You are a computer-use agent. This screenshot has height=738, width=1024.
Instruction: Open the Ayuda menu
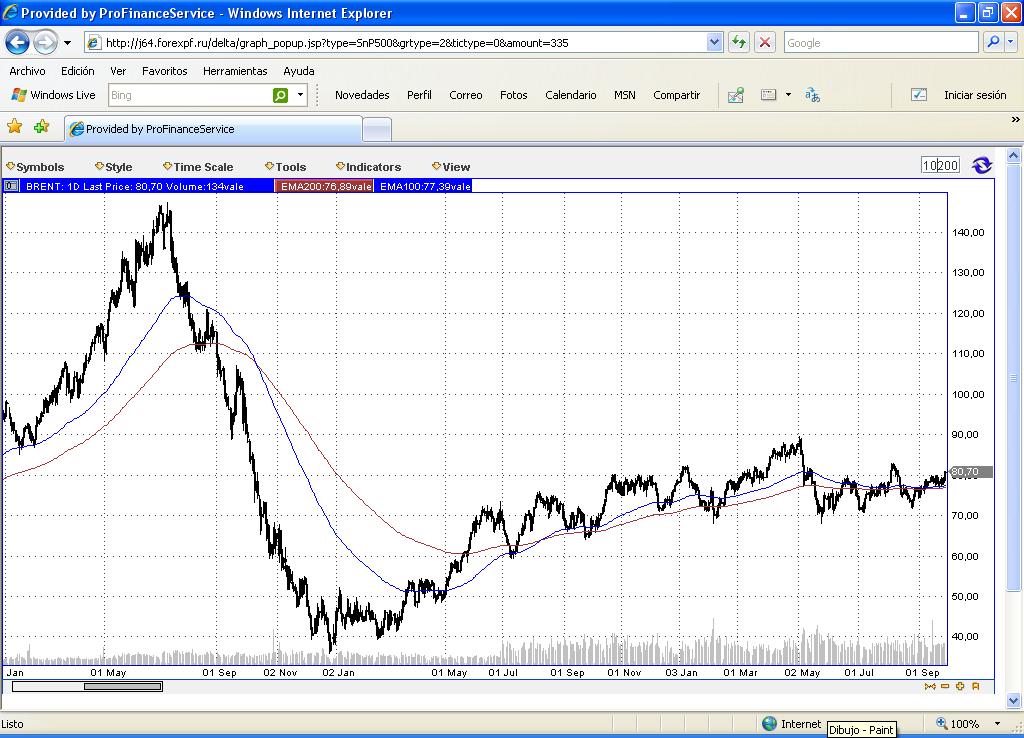point(298,71)
